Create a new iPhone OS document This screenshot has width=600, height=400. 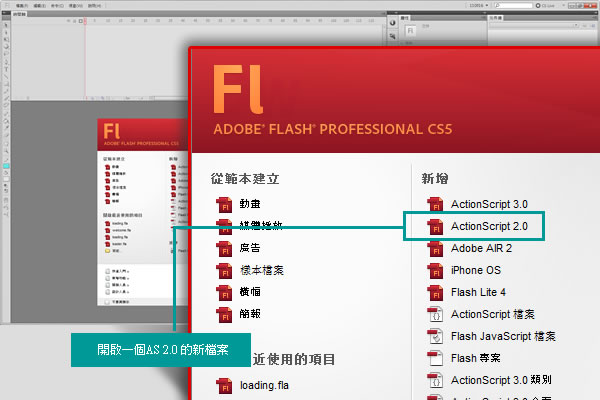coord(464,270)
